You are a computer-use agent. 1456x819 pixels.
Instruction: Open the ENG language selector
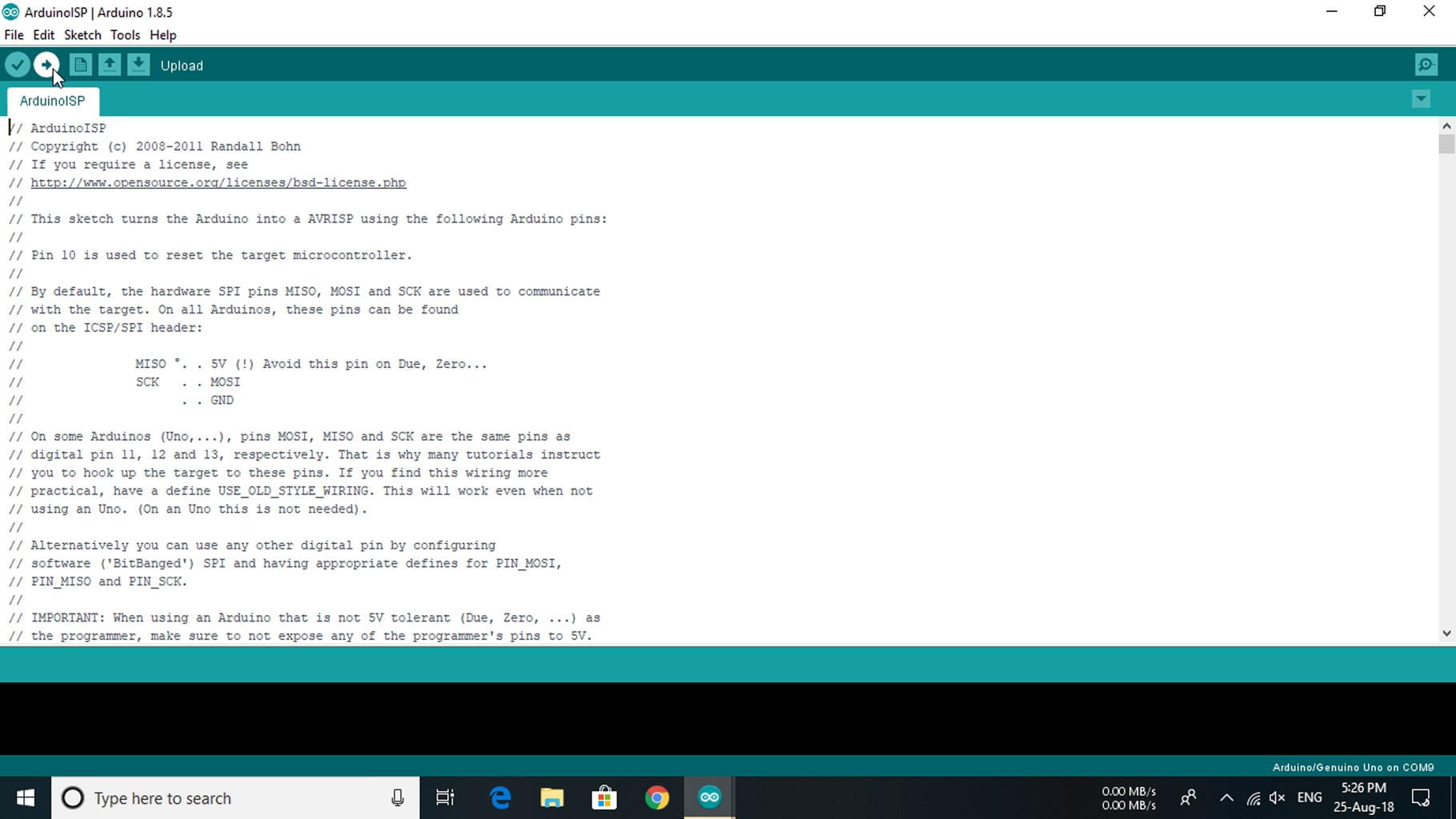pyautogui.click(x=1310, y=797)
